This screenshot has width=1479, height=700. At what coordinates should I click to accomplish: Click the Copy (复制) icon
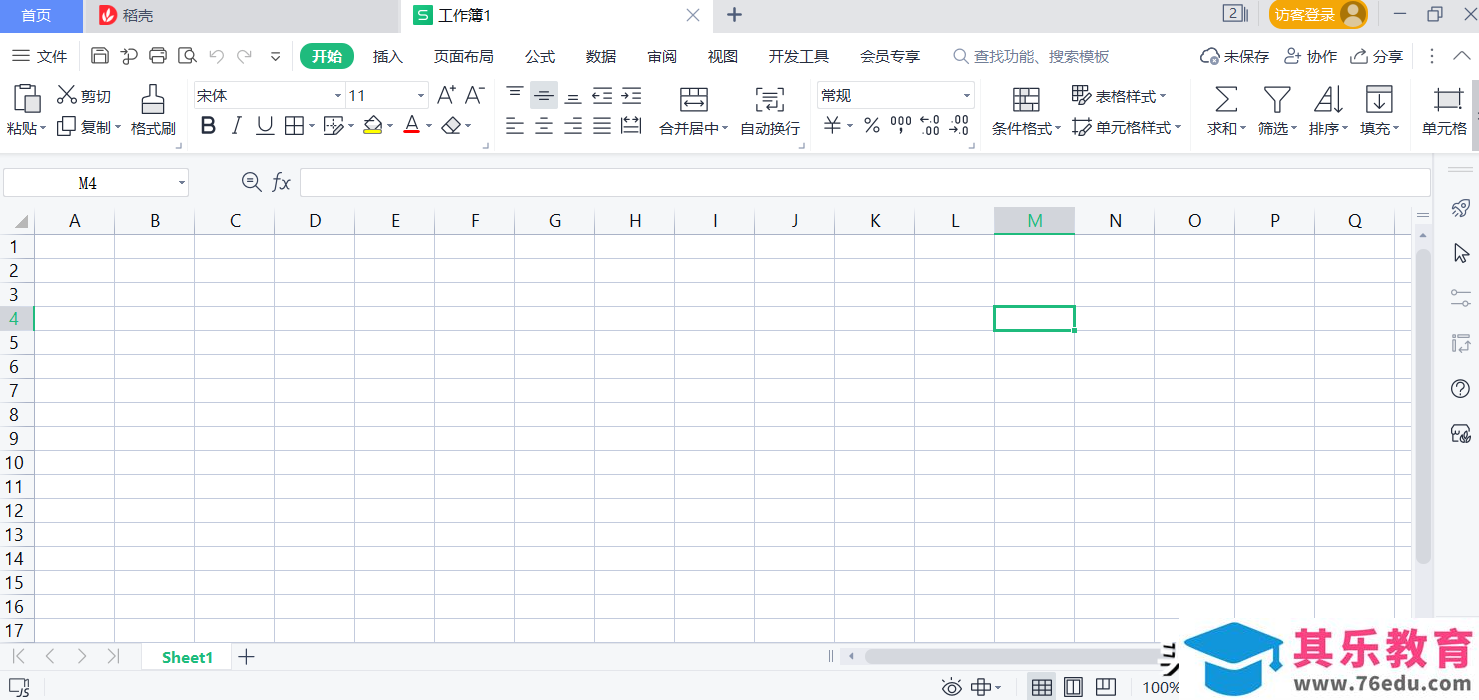pyautogui.click(x=67, y=127)
